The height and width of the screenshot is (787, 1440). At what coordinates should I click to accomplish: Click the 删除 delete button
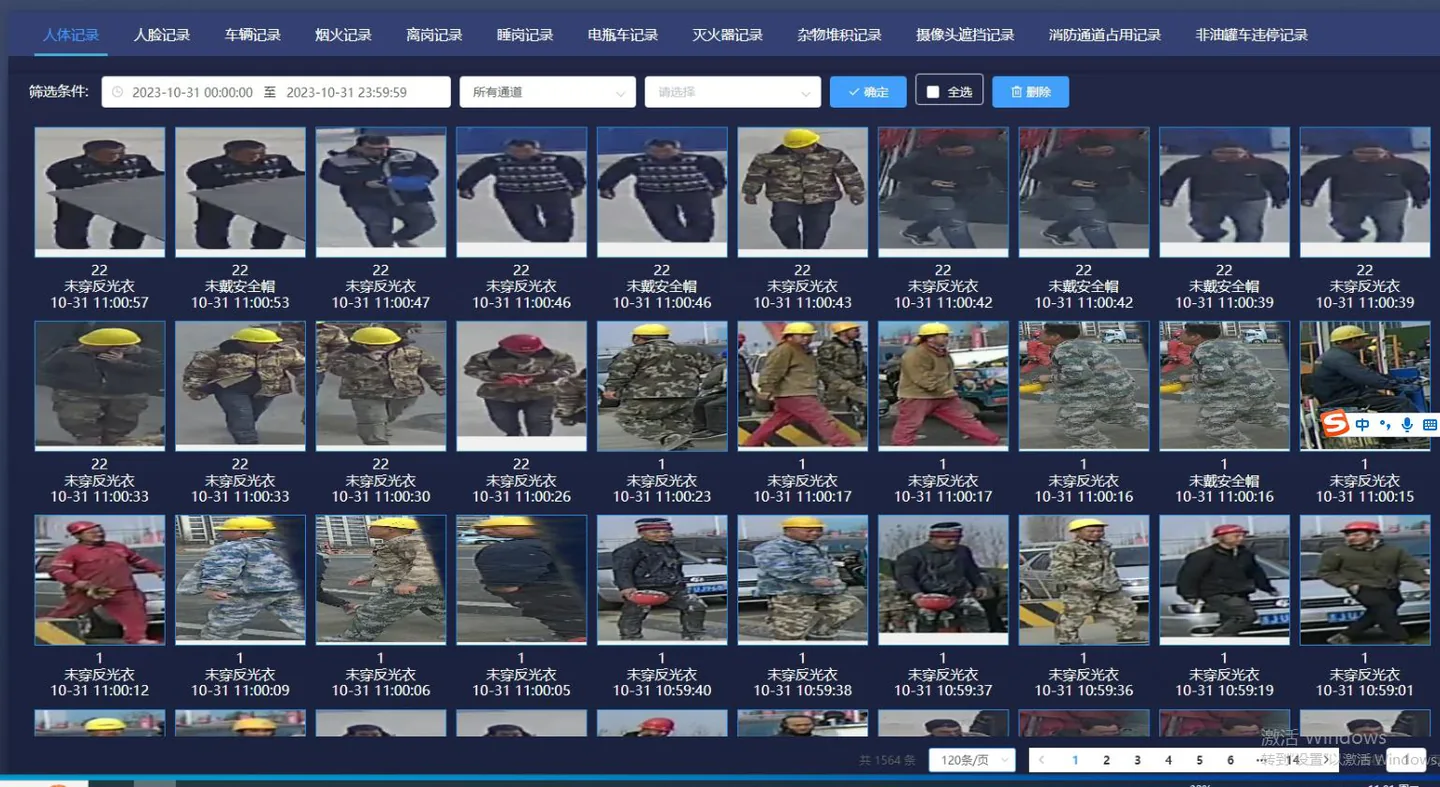click(1031, 92)
